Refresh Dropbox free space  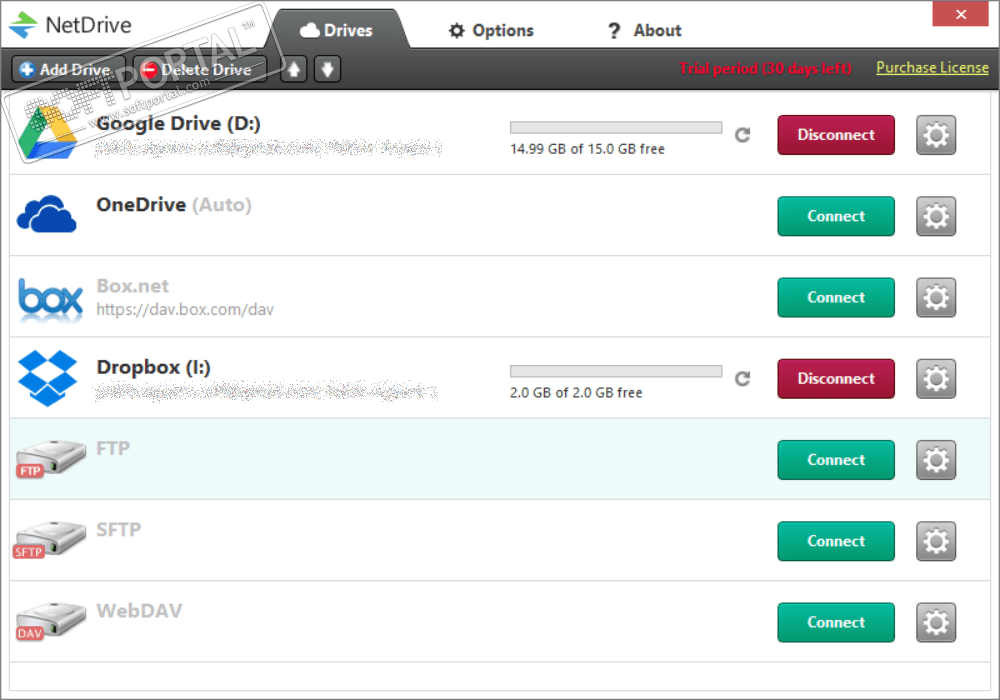click(742, 379)
